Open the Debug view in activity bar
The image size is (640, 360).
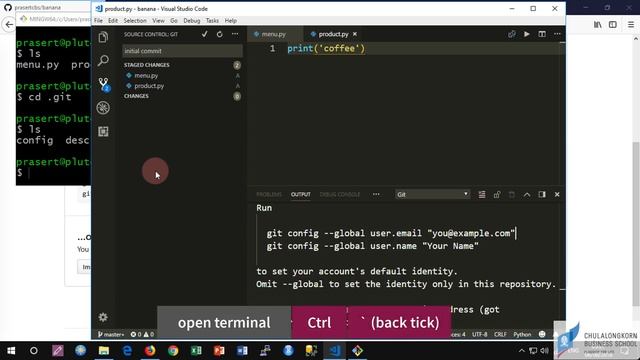click(103, 108)
